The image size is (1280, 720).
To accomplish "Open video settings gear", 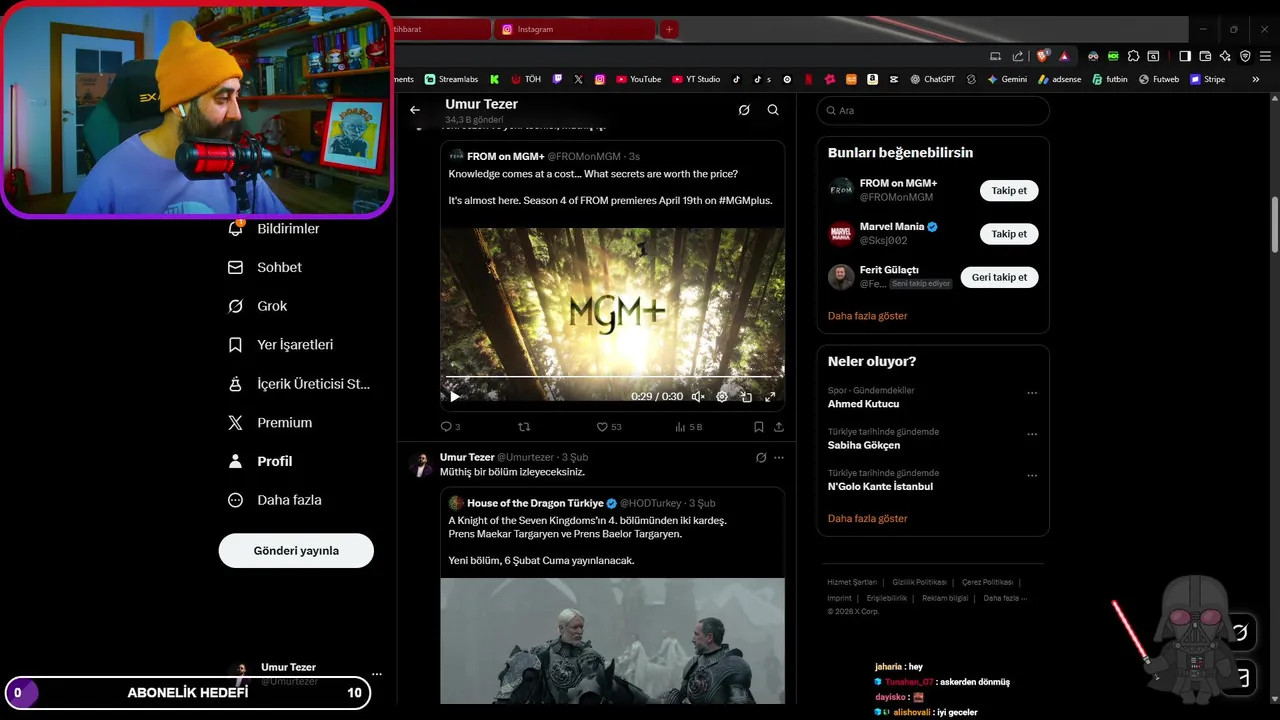I will click(x=722, y=397).
